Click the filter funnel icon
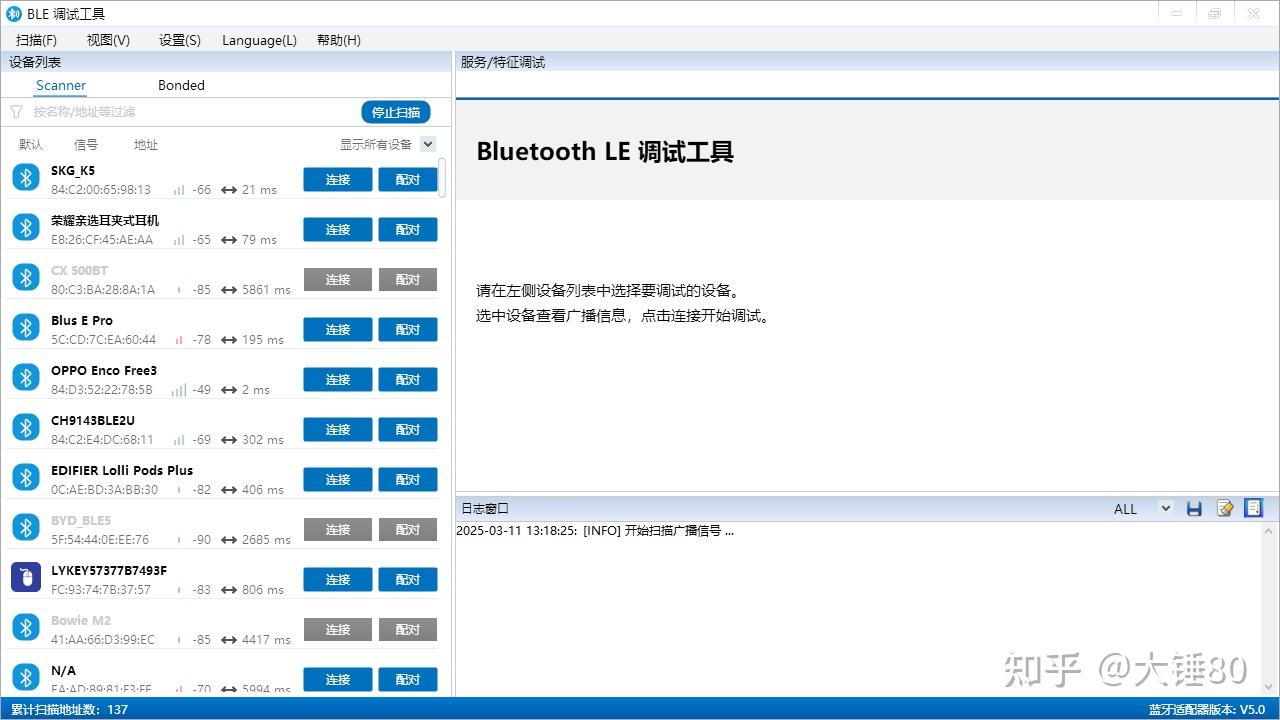This screenshot has height=720, width=1280. [16, 112]
